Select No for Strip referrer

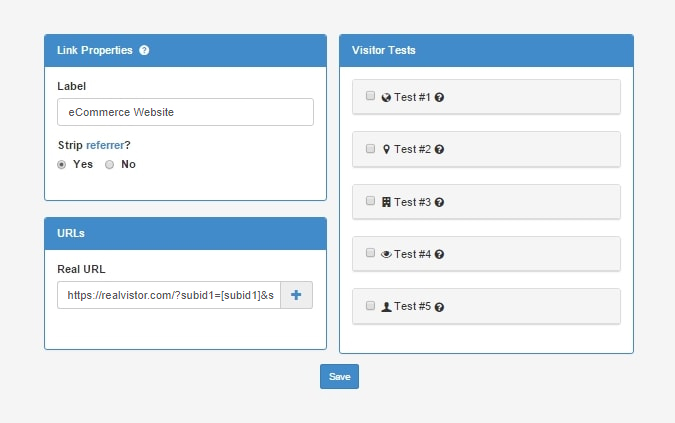point(109,164)
